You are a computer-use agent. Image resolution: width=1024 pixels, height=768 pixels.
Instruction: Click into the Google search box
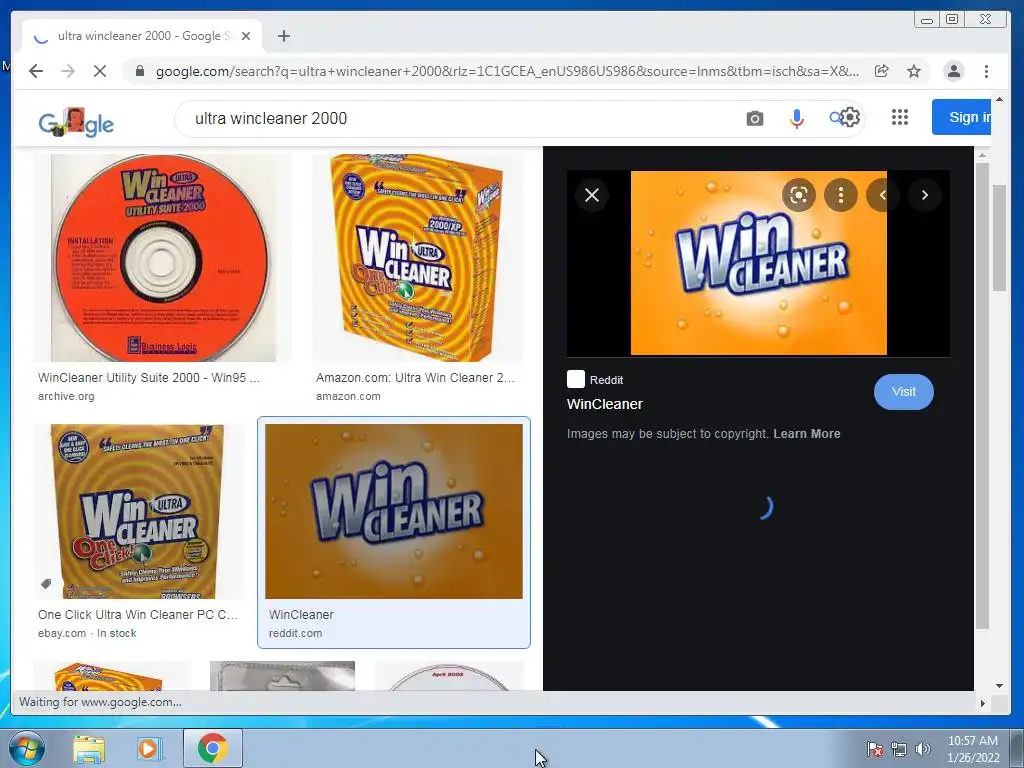pos(457,118)
